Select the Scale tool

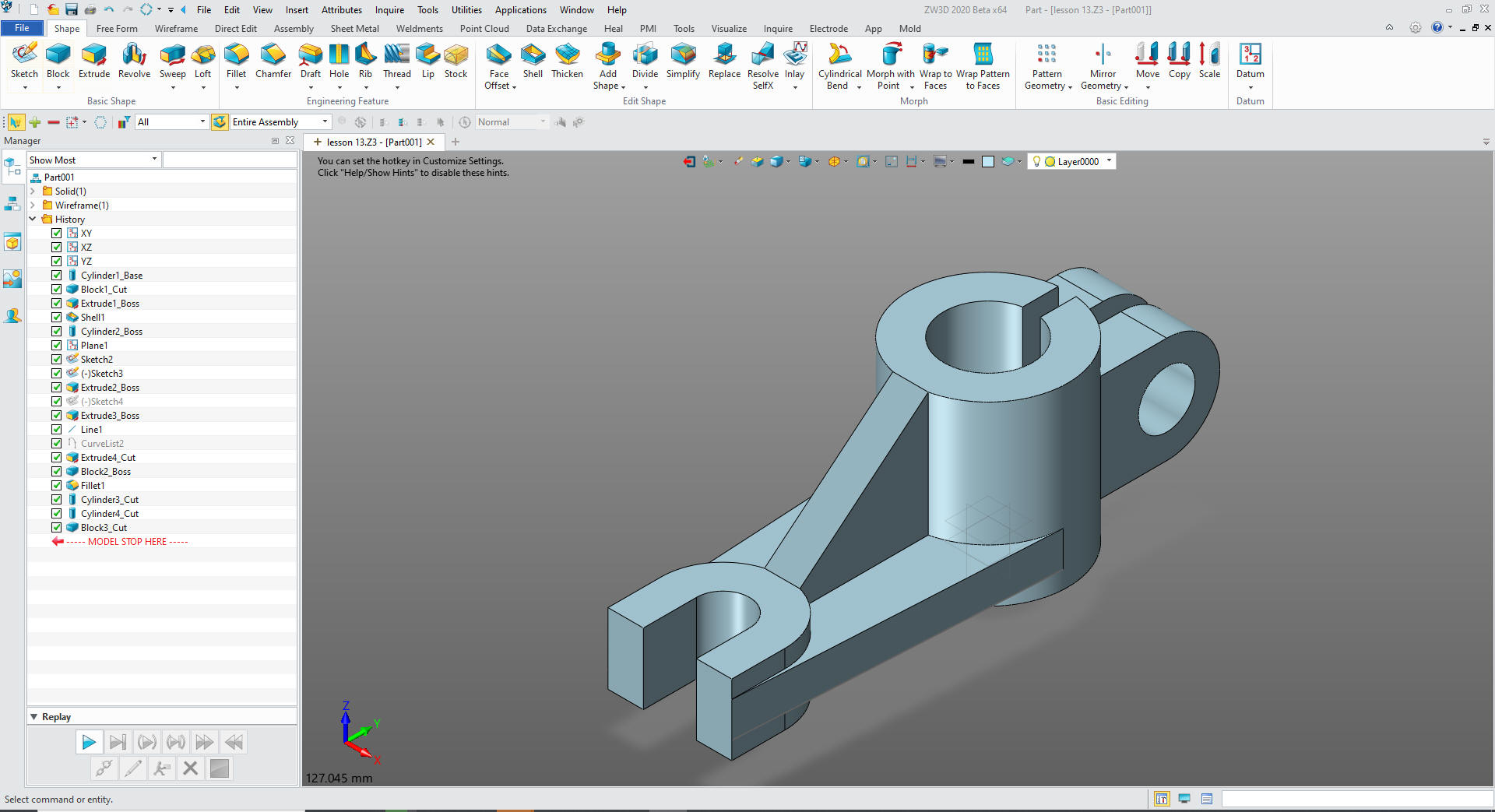pyautogui.click(x=1209, y=61)
